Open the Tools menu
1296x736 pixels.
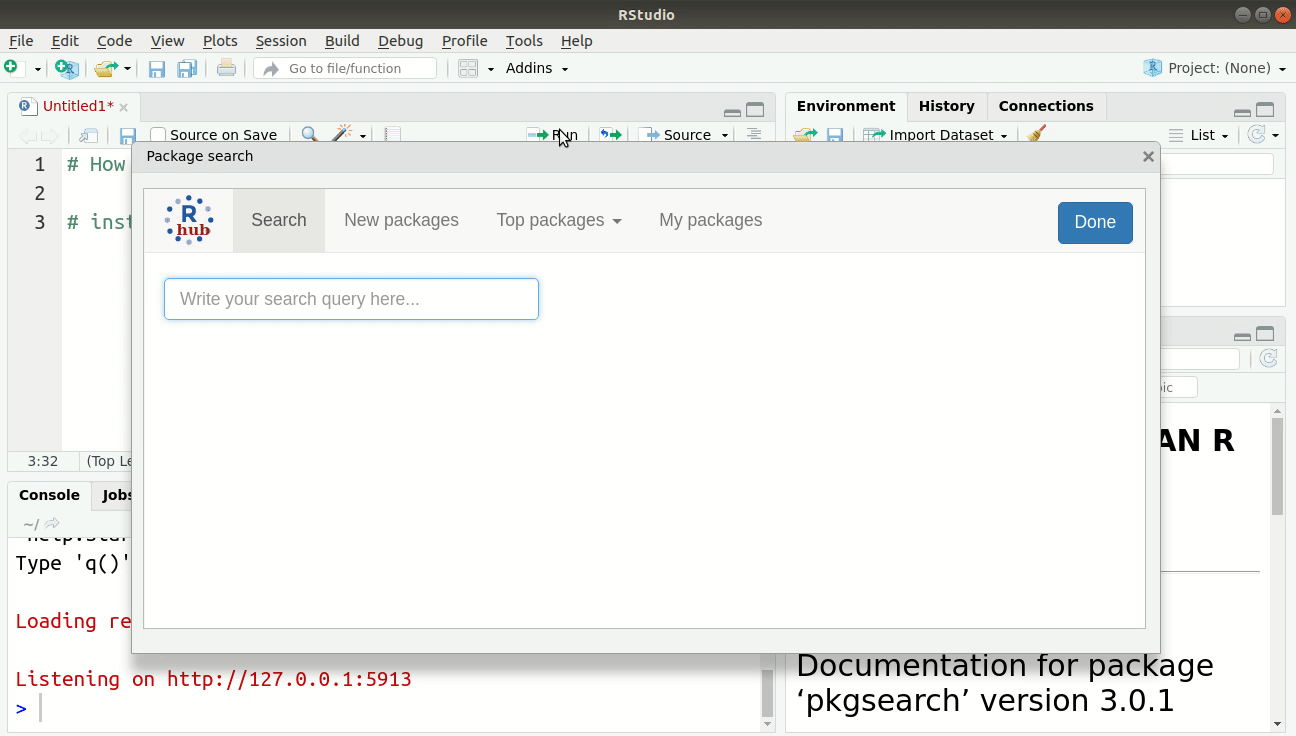[x=524, y=41]
